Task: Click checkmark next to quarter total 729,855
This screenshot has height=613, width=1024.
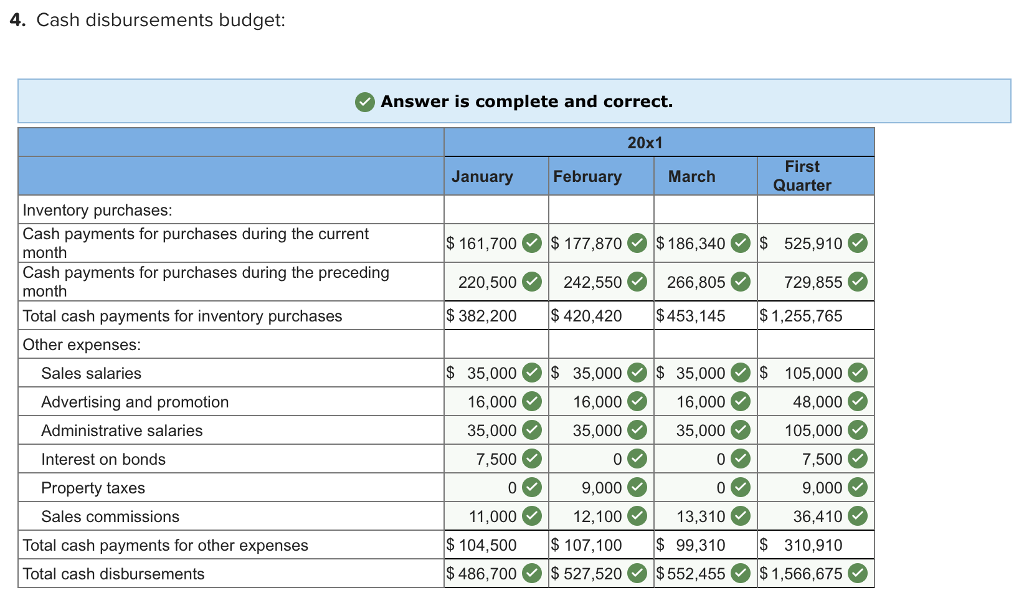Action: [x=857, y=282]
